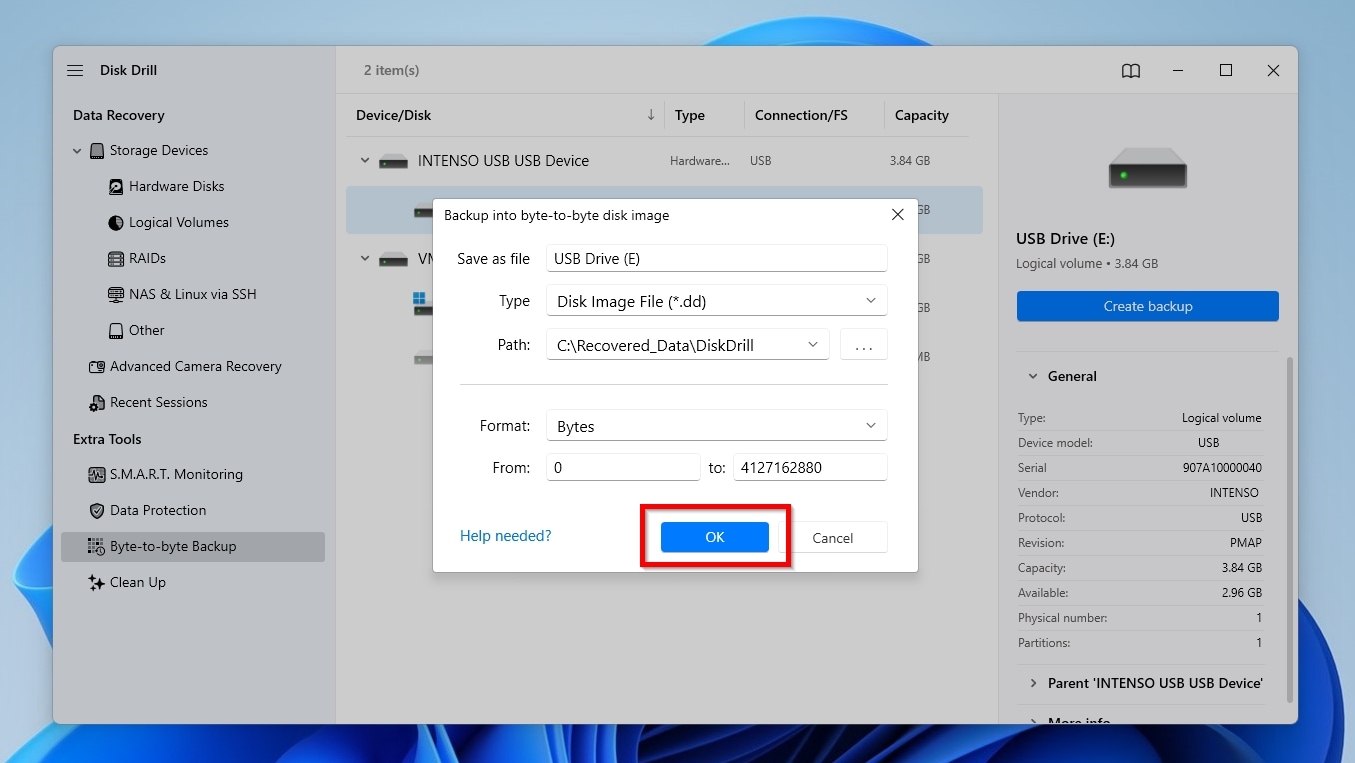Sort the Device/Disk column
This screenshot has height=763, width=1355.
pos(651,115)
